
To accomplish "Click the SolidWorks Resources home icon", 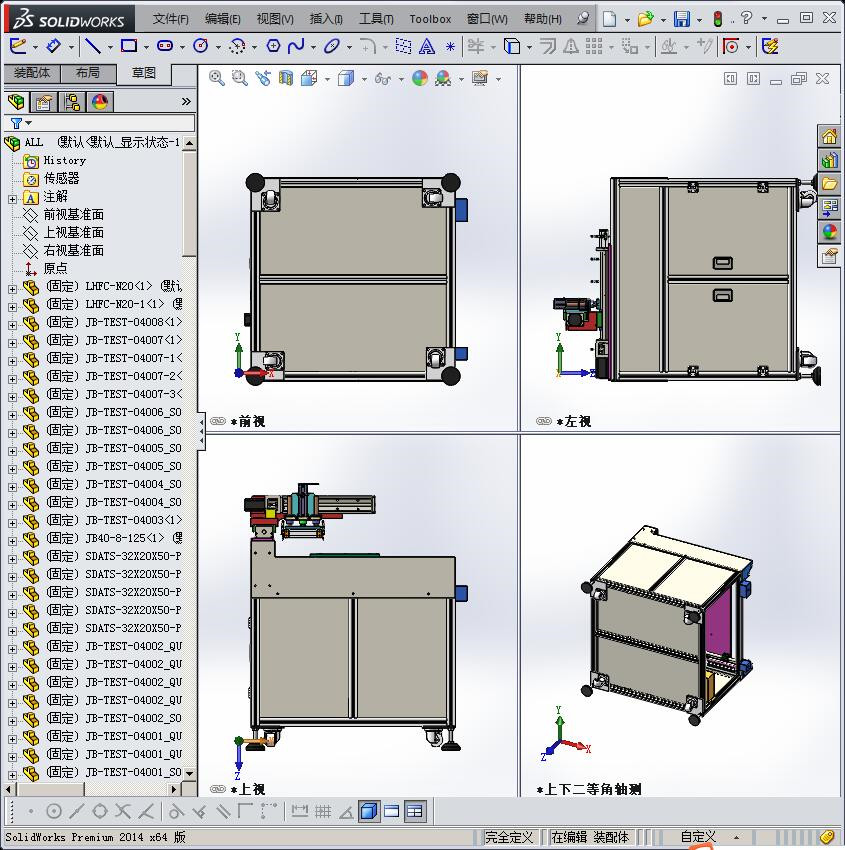I will click(829, 137).
